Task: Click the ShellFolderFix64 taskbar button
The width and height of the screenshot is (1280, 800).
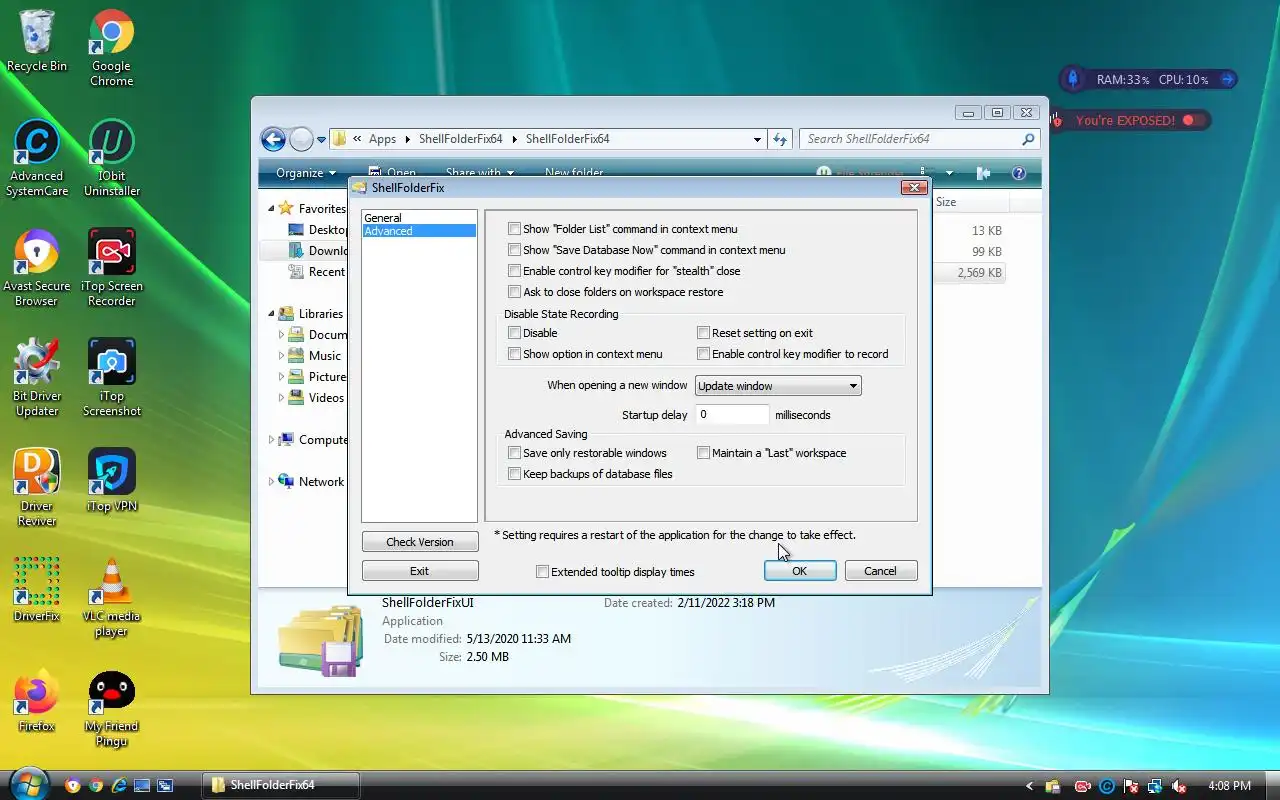Action: [280, 785]
